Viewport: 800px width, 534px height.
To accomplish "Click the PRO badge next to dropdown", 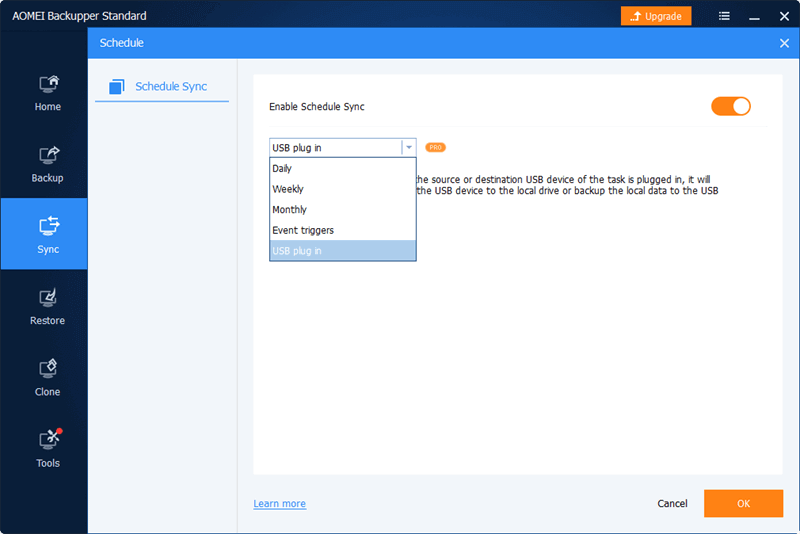I will 435,147.
